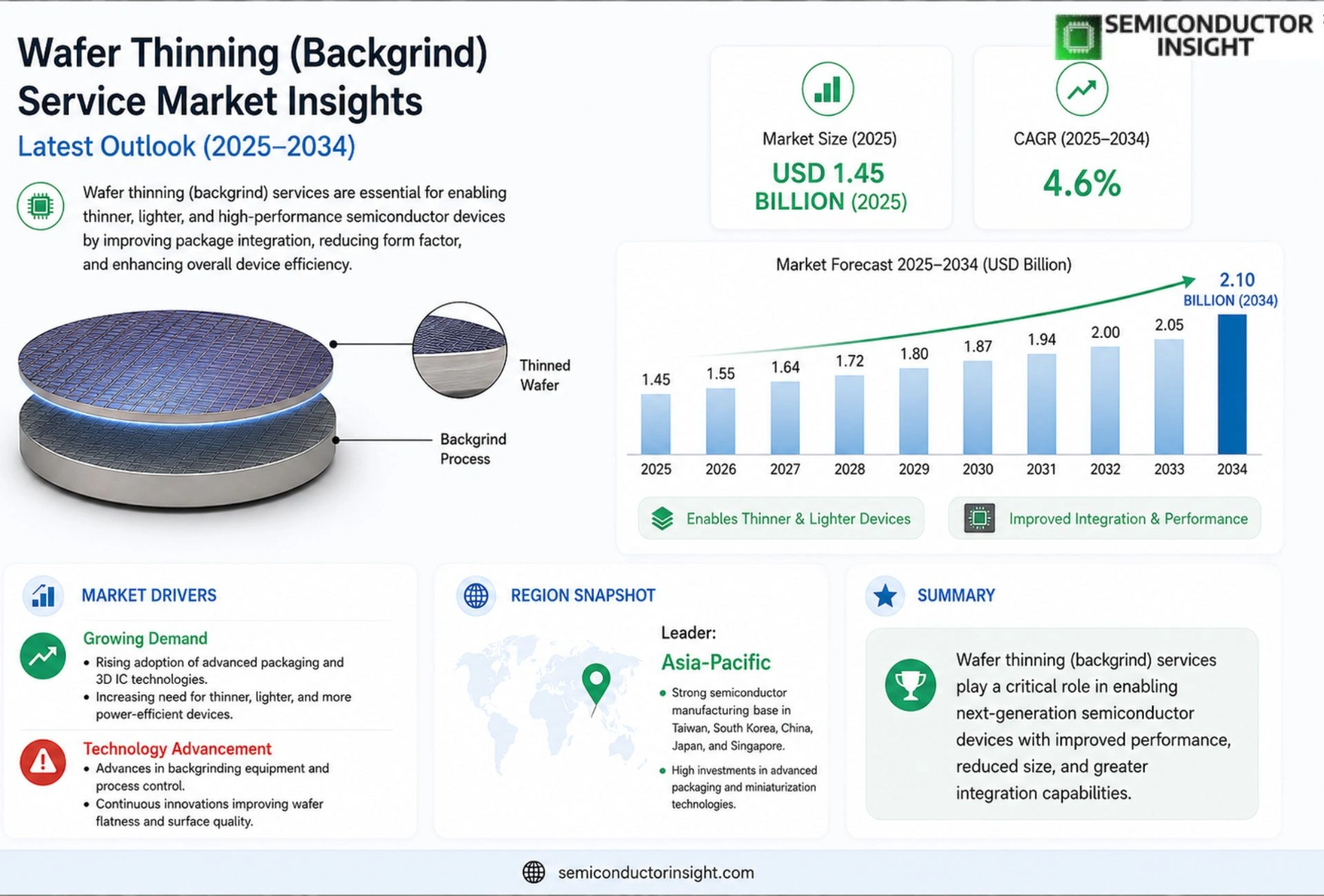Click the stacked wafer illustration
The height and width of the screenshot is (896, 1324).
tap(177, 409)
